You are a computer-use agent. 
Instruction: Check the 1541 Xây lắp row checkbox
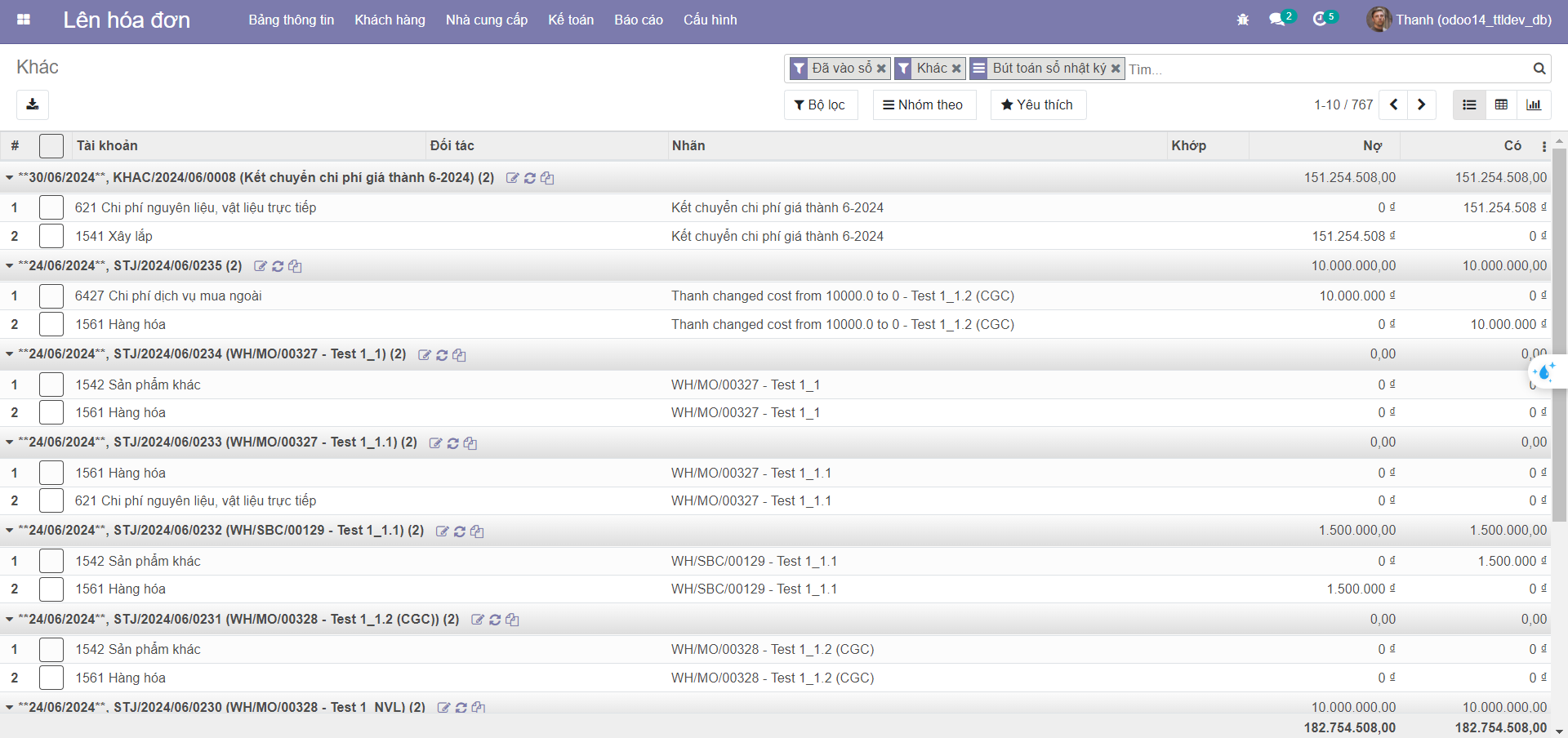[x=51, y=236]
